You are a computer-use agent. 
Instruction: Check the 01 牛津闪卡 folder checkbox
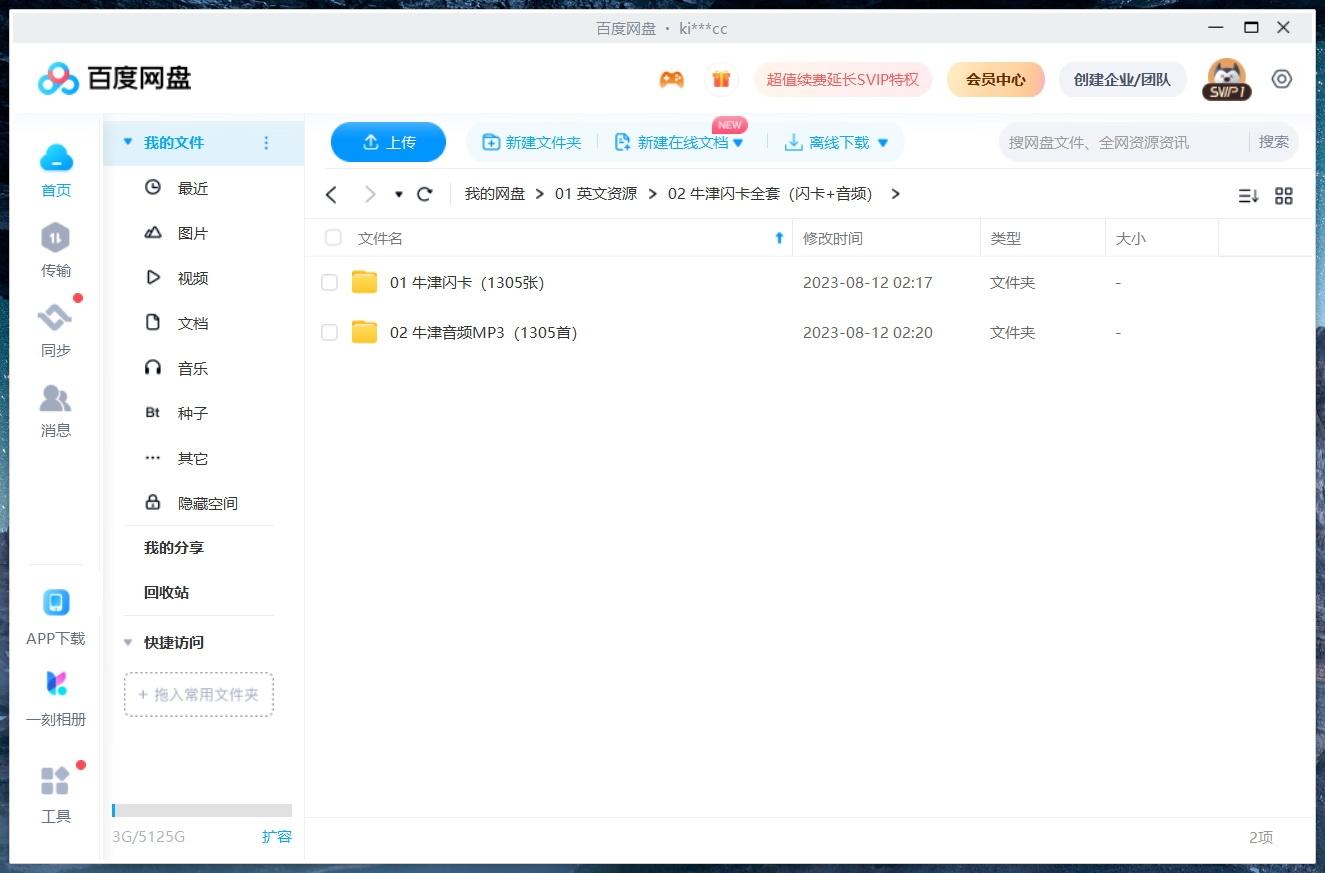(x=329, y=282)
